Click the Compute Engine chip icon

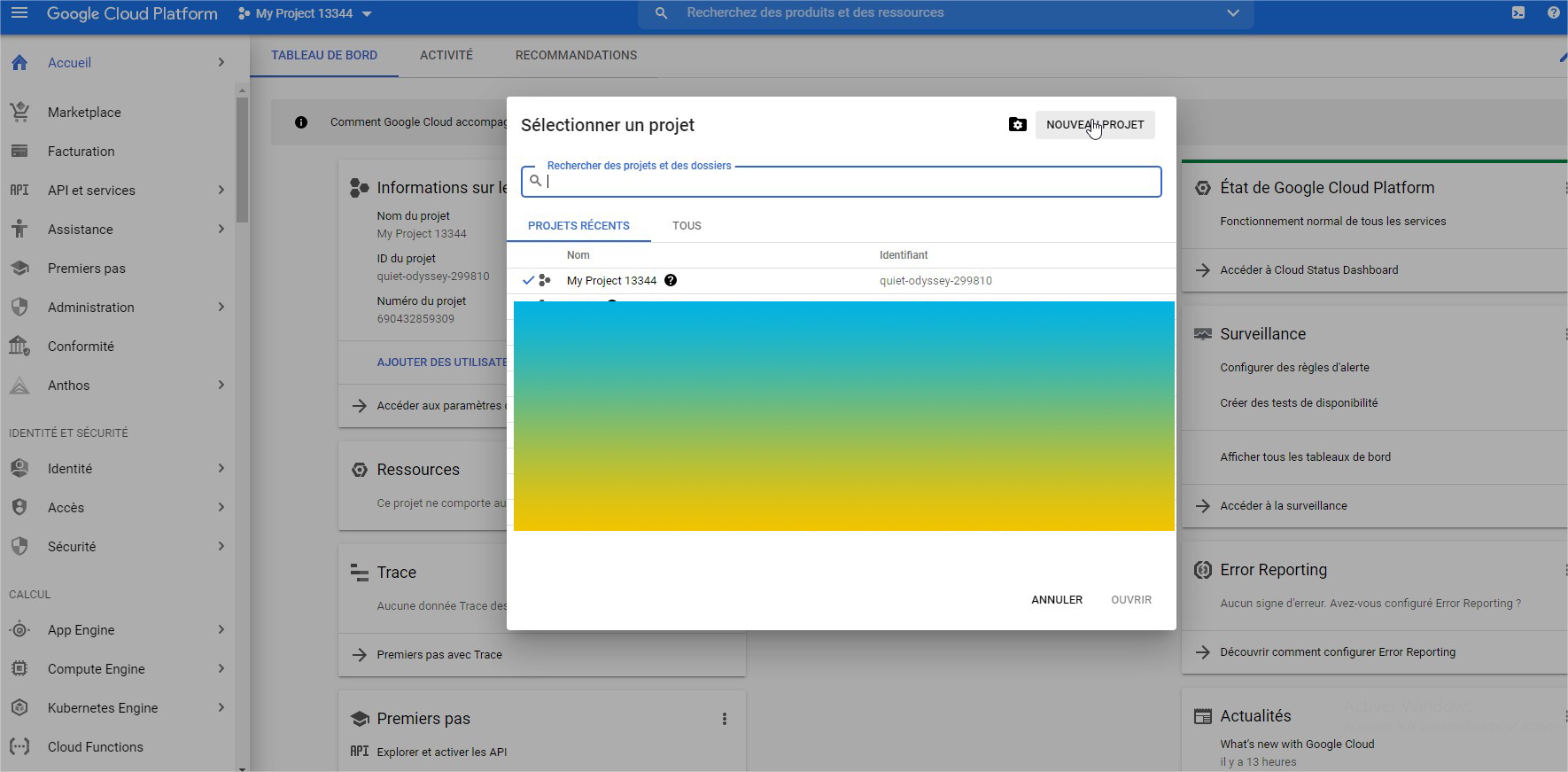click(x=19, y=668)
